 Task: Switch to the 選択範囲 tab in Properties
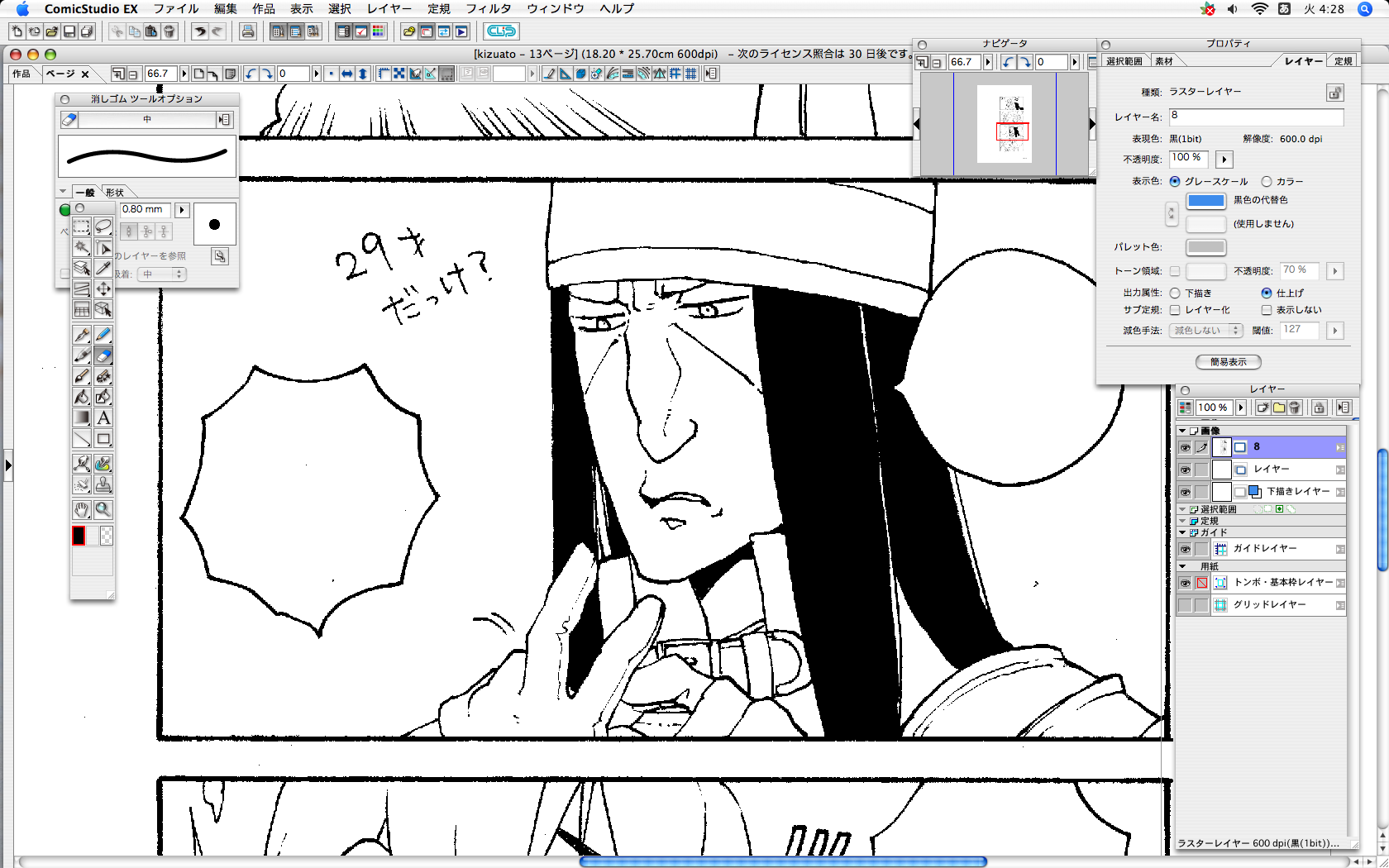pyautogui.click(x=1124, y=61)
